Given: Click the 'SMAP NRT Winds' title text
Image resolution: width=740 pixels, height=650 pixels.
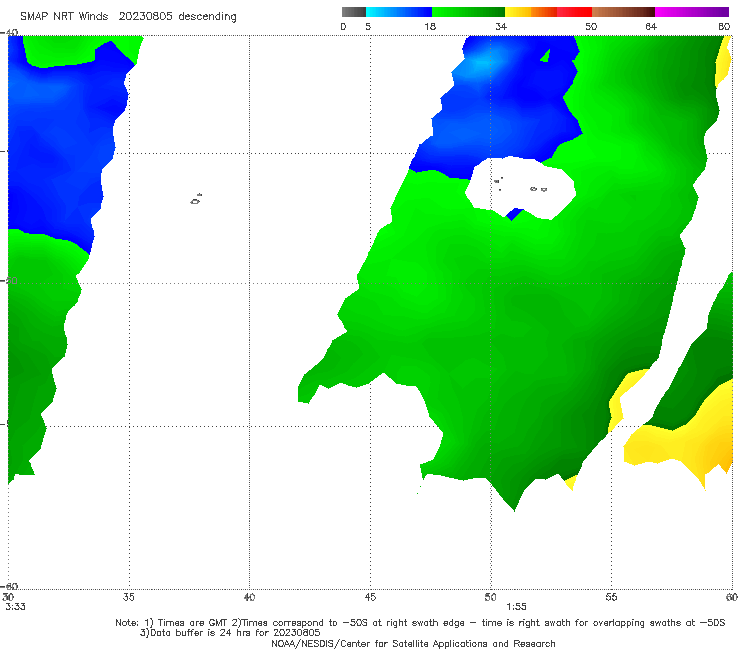Looking at the screenshot, I should point(64,16).
